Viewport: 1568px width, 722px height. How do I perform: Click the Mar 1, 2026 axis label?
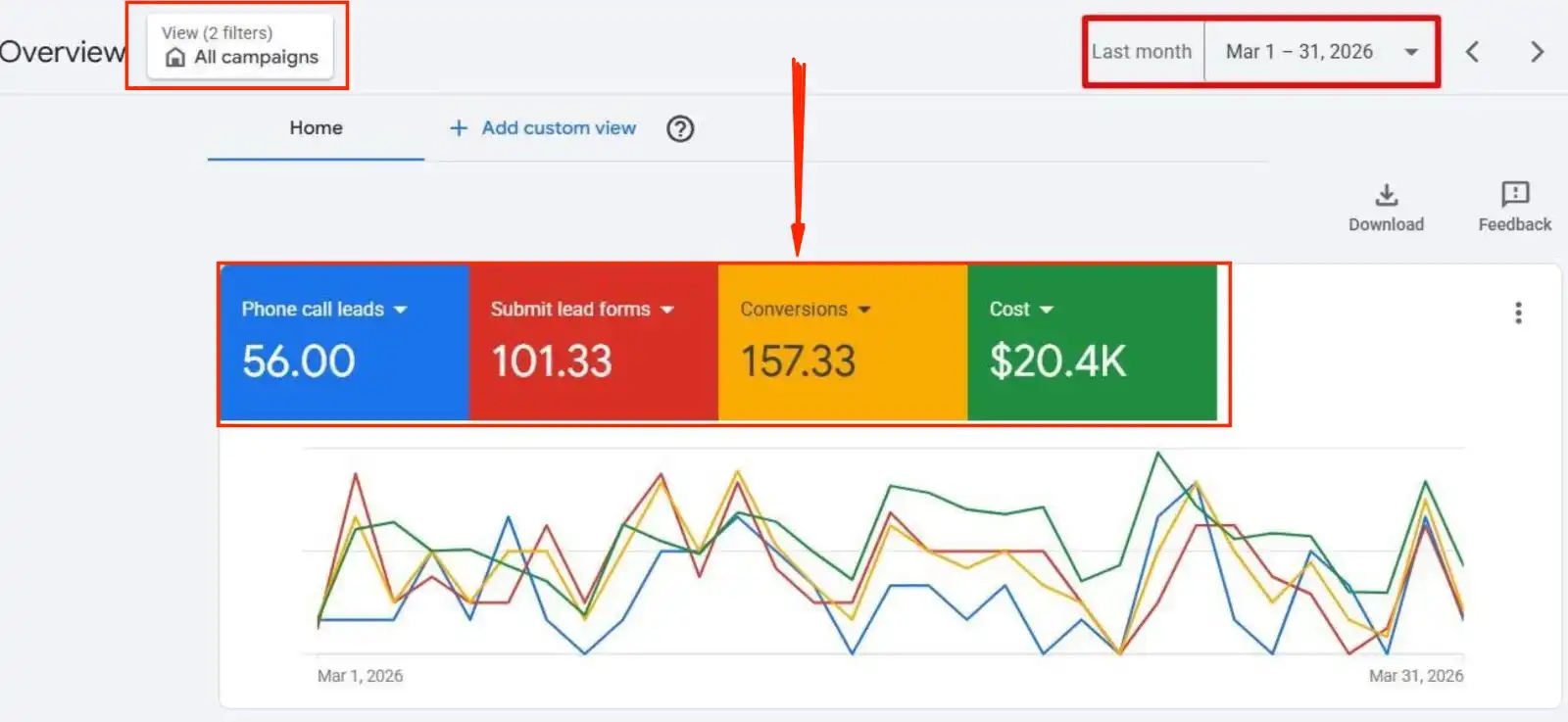[x=360, y=676]
